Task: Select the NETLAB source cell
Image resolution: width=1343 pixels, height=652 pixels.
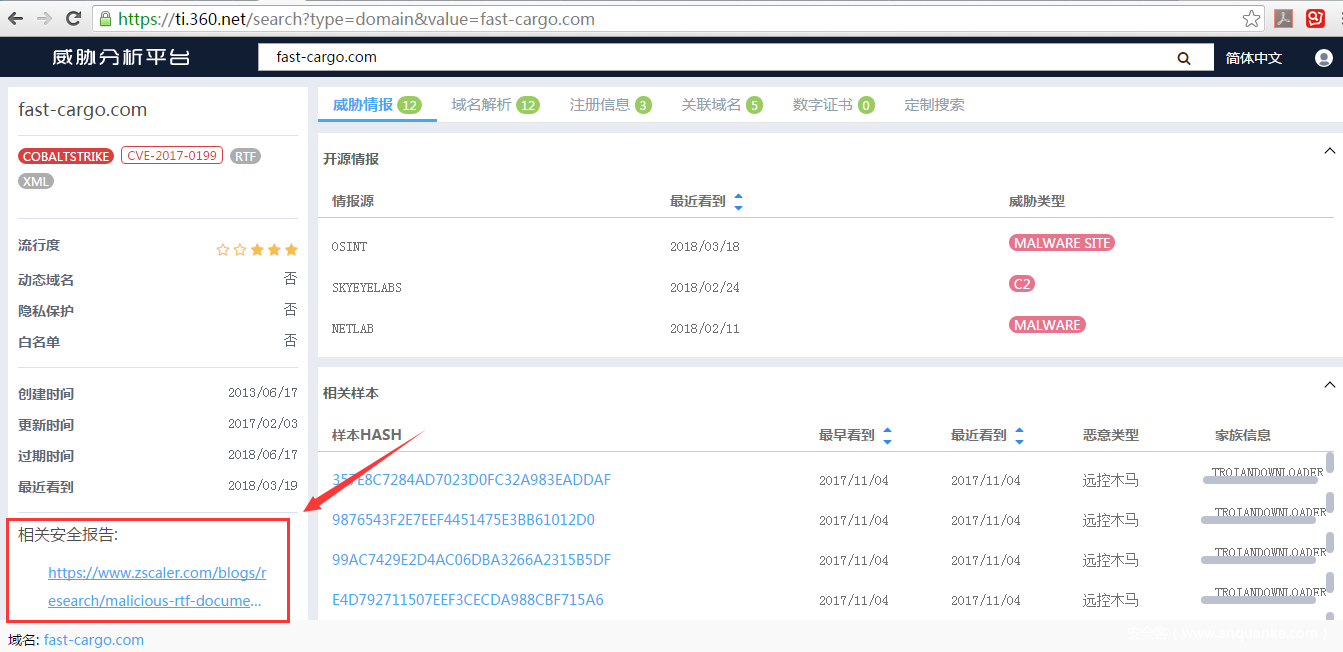Action: click(353, 329)
